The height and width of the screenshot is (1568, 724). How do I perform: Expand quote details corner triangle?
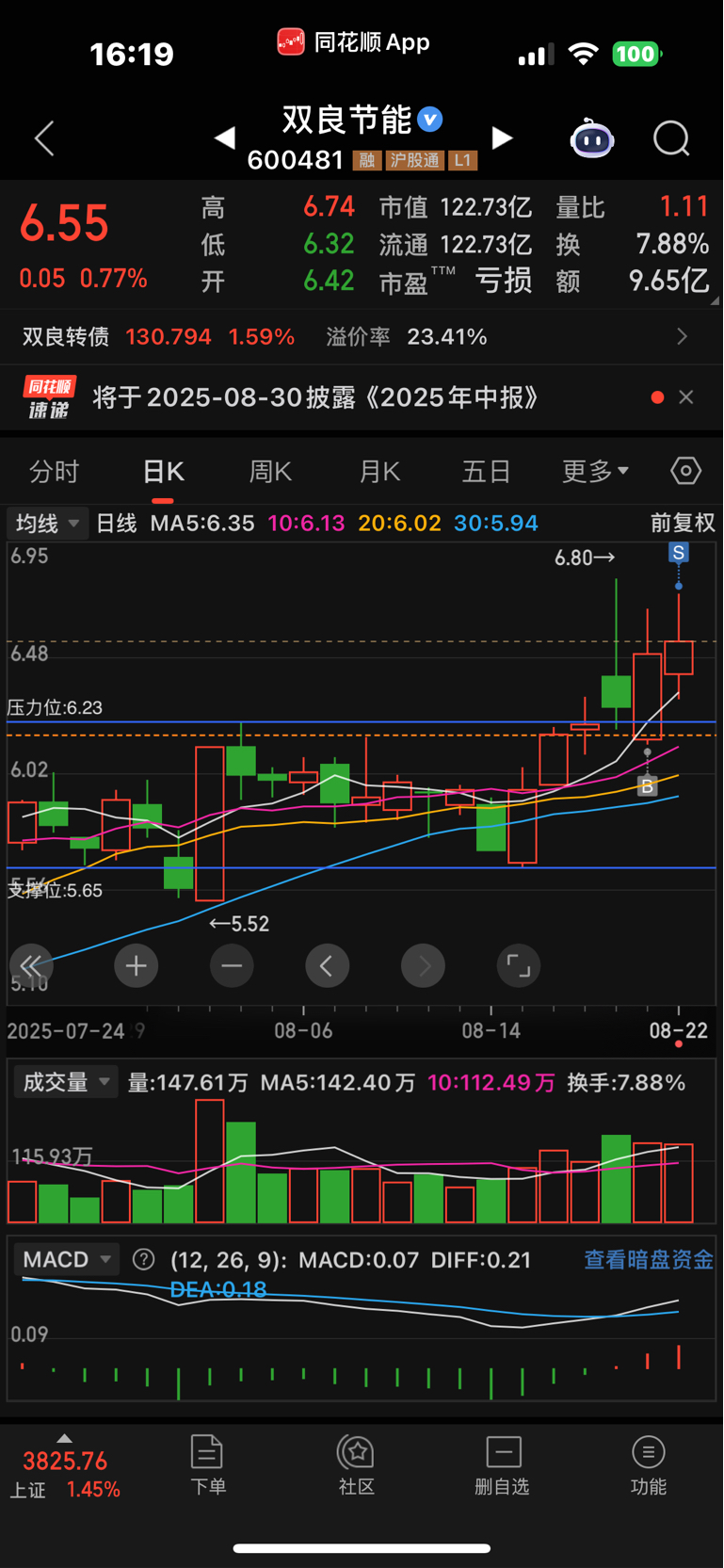[715, 300]
